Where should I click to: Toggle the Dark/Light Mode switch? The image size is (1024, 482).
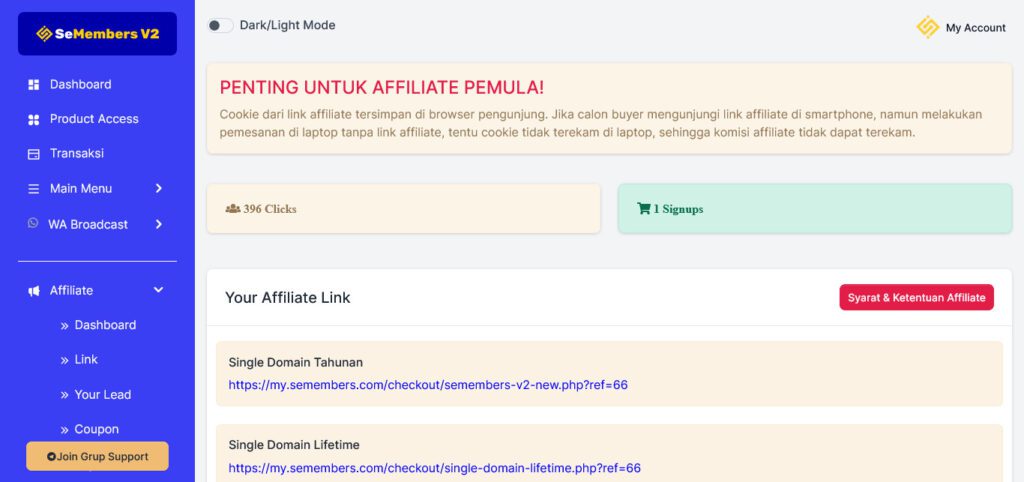tap(220, 25)
